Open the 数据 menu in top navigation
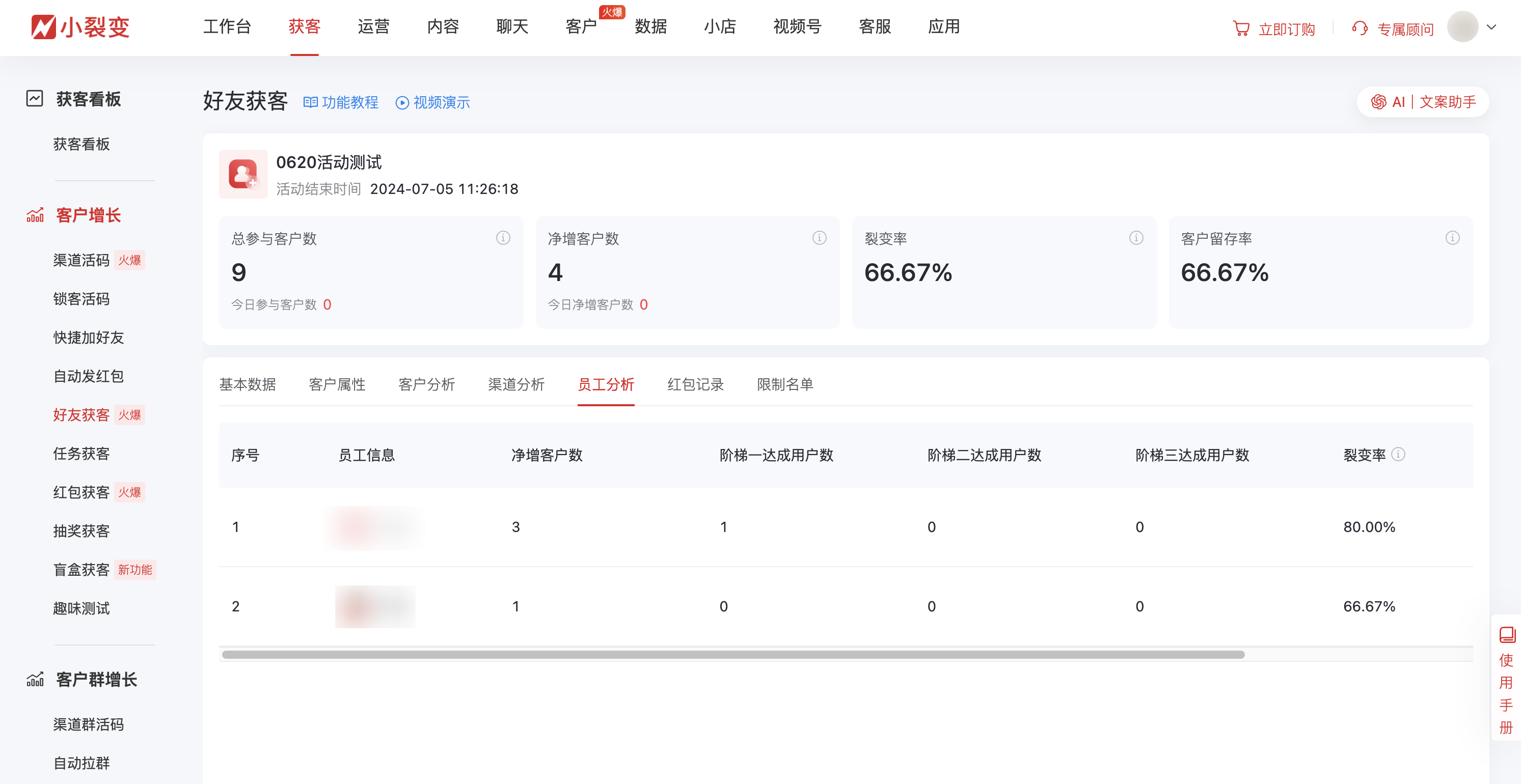 coord(650,27)
